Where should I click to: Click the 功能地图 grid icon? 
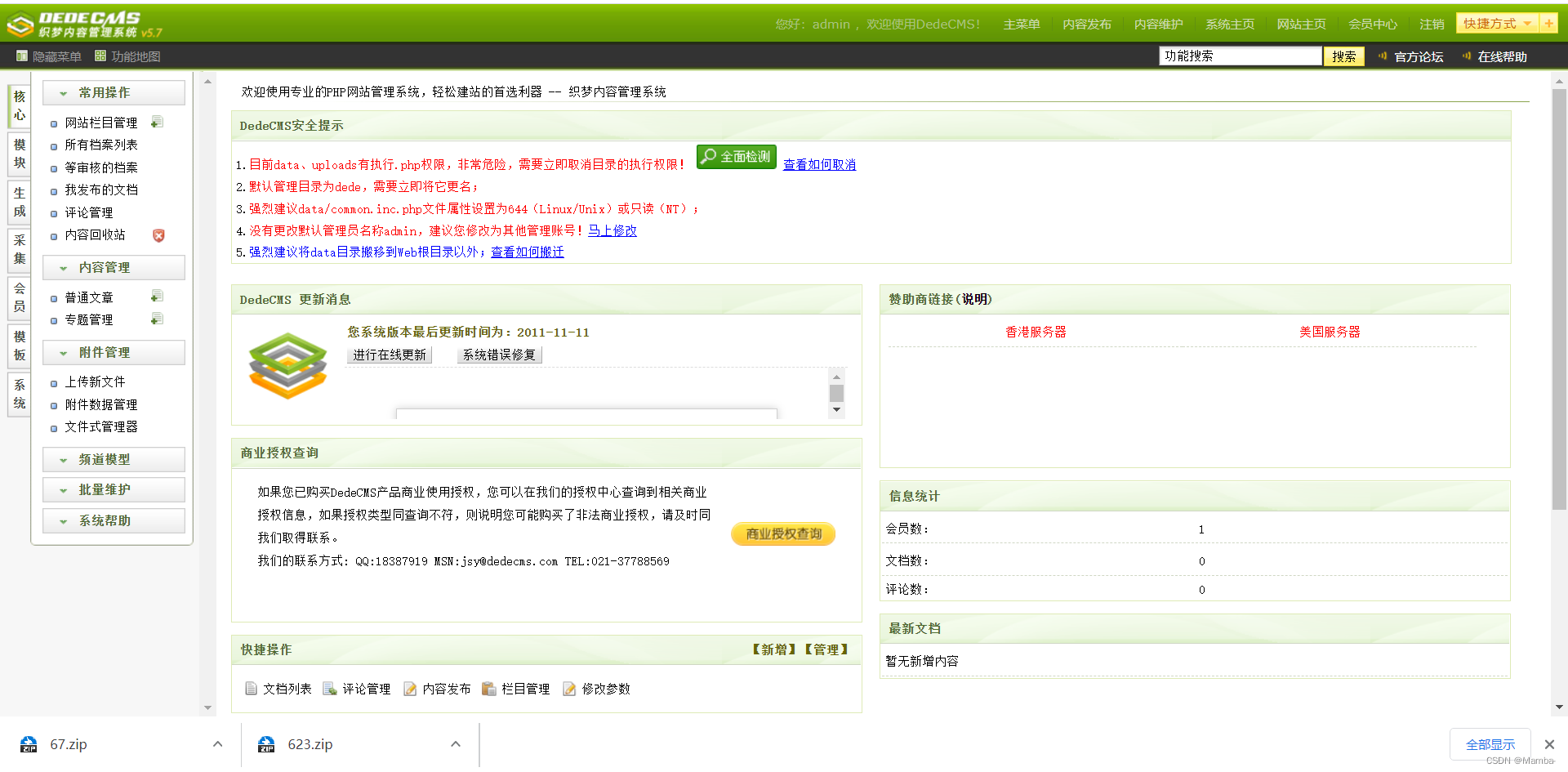click(100, 56)
